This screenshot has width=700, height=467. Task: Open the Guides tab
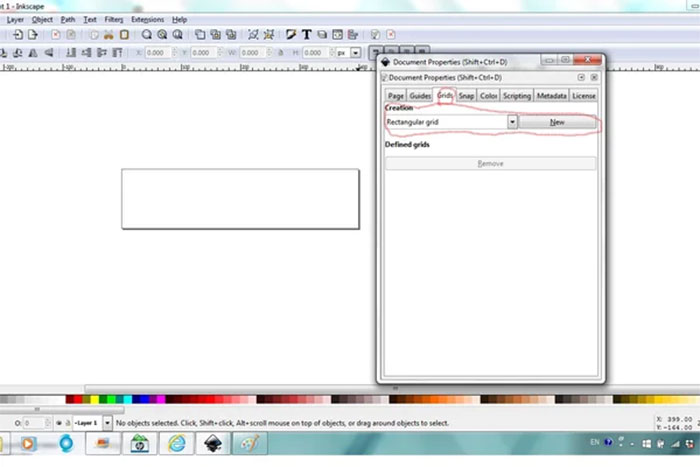click(420, 96)
